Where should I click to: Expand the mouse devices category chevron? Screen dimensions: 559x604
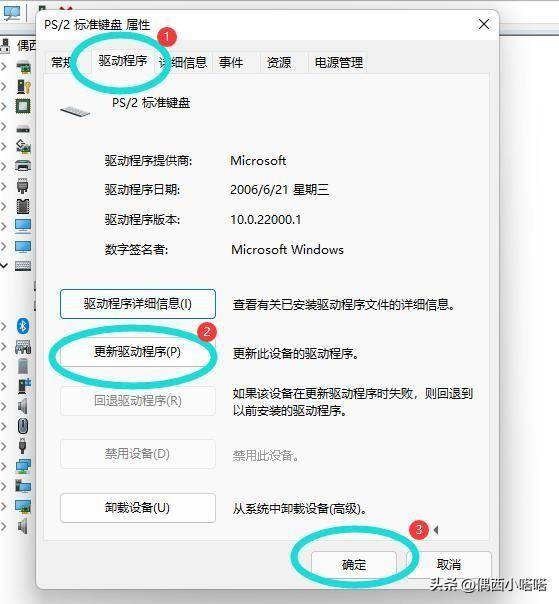point(4,426)
